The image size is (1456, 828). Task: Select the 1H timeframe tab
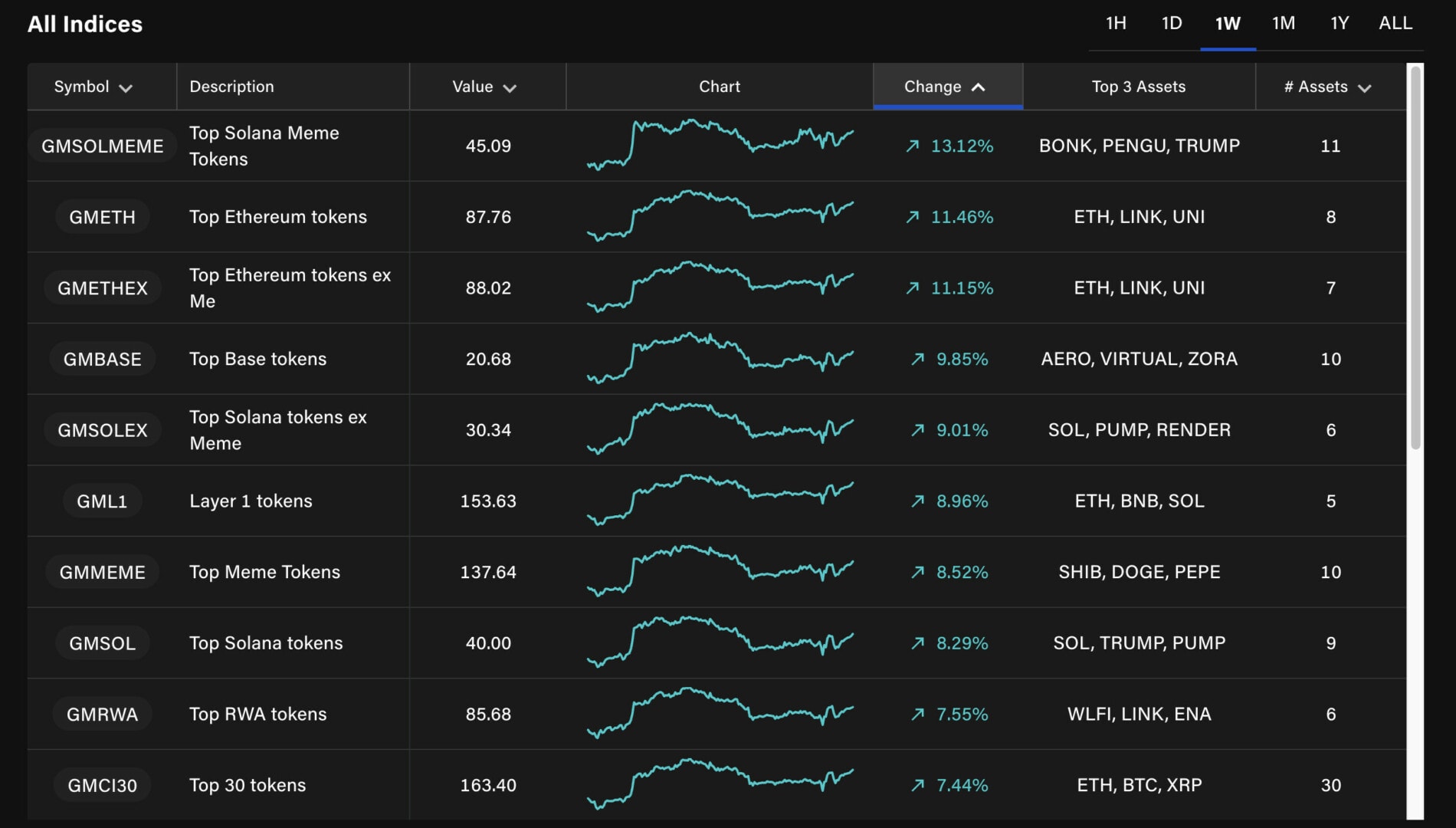[x=1115, y=23]
